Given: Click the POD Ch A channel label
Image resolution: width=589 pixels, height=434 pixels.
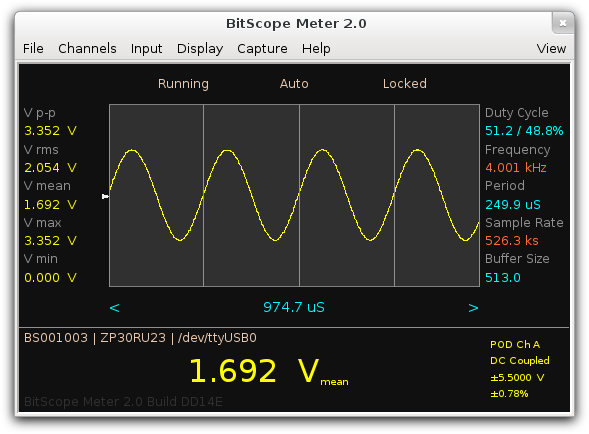Looking at the screenshot, I should [x=515, y=345].
